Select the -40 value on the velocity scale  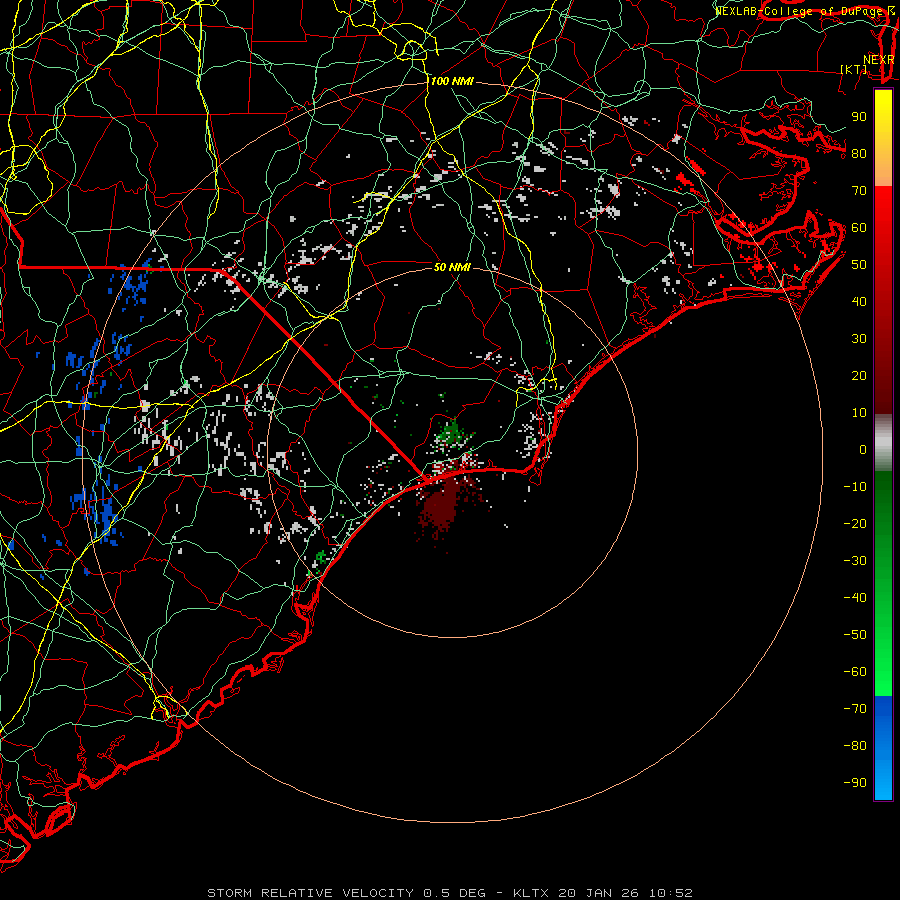(855, 598)
